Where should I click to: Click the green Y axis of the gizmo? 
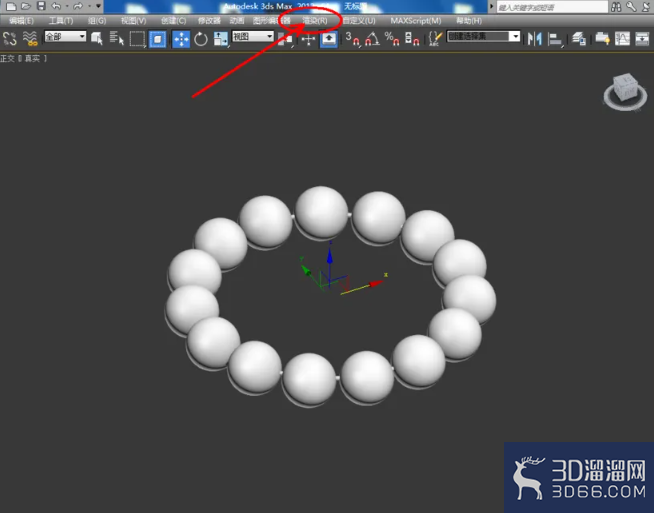tap(307, 270)
